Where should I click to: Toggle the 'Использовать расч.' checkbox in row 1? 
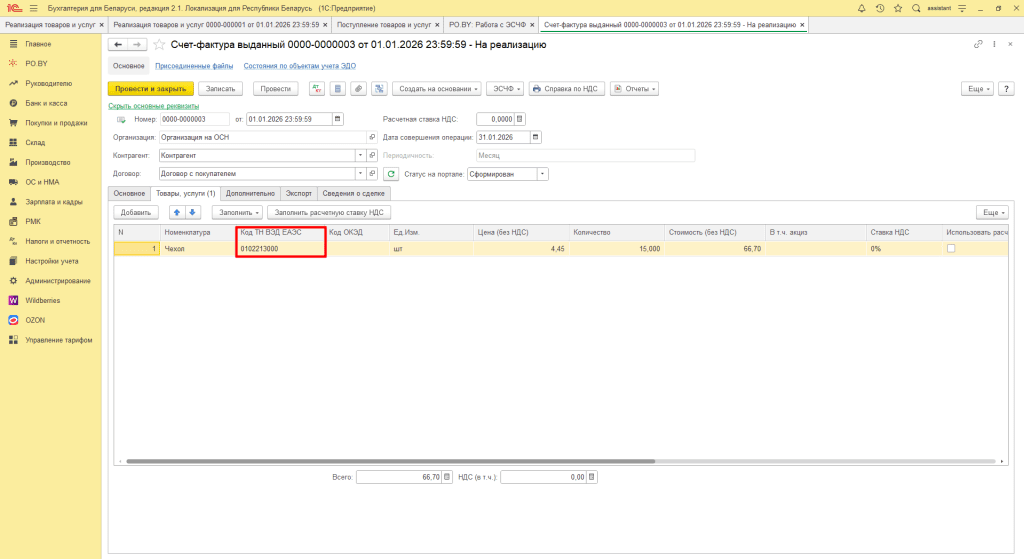[x=951, y=248]
